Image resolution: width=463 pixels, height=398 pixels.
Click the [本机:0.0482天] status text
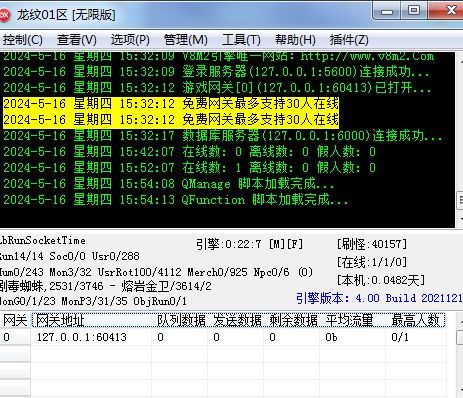[x=381, y=280]
